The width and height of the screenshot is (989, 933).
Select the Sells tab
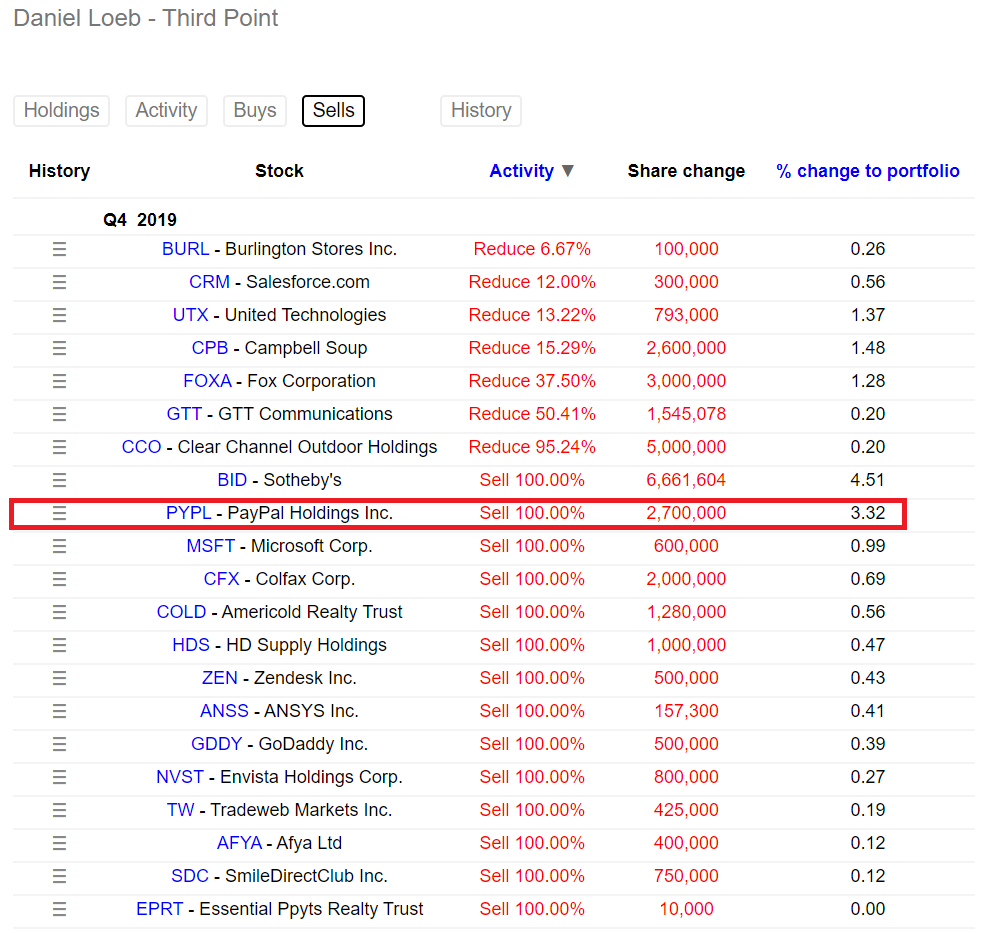334,110
